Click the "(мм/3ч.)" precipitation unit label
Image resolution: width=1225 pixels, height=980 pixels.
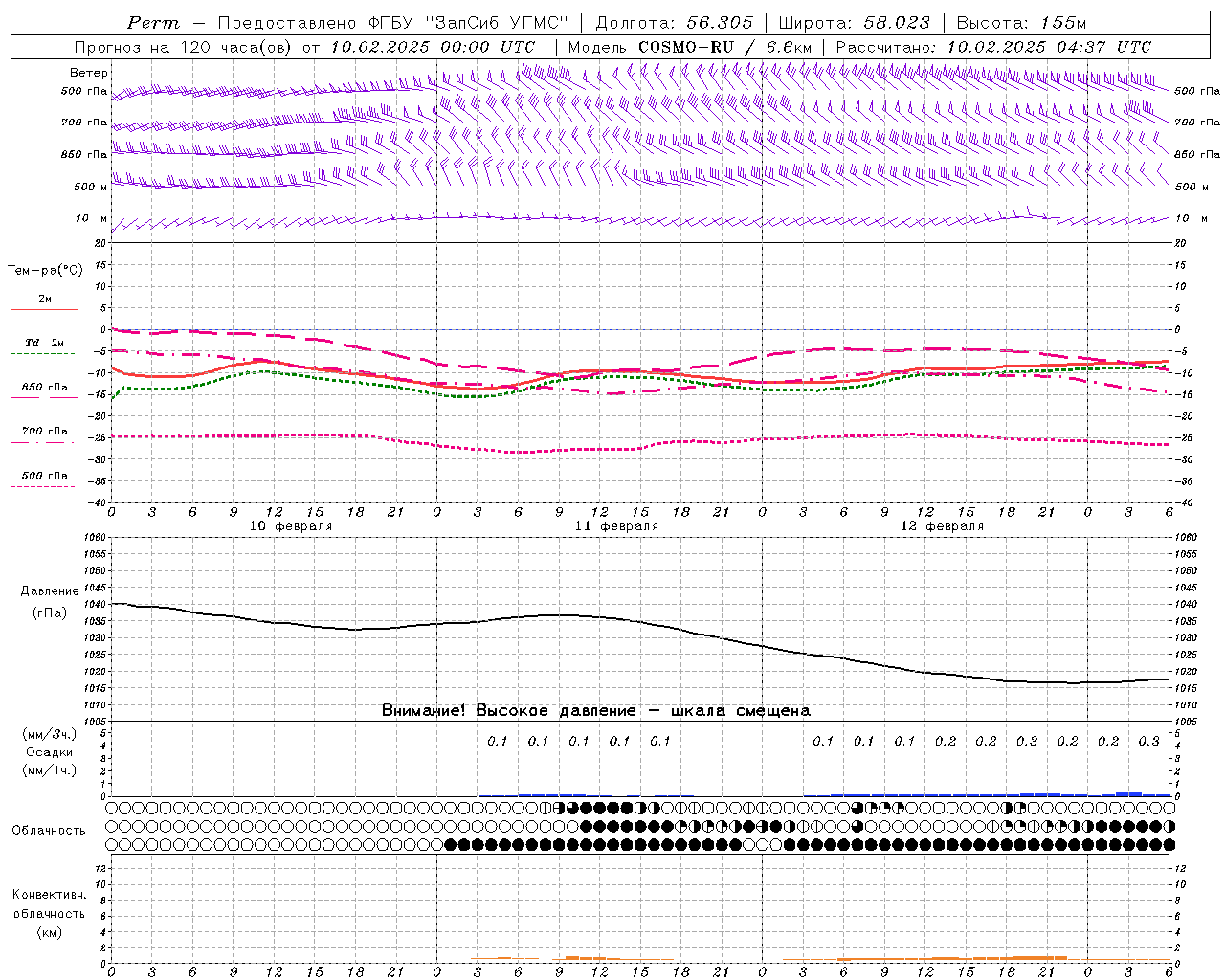coord(49,734)
